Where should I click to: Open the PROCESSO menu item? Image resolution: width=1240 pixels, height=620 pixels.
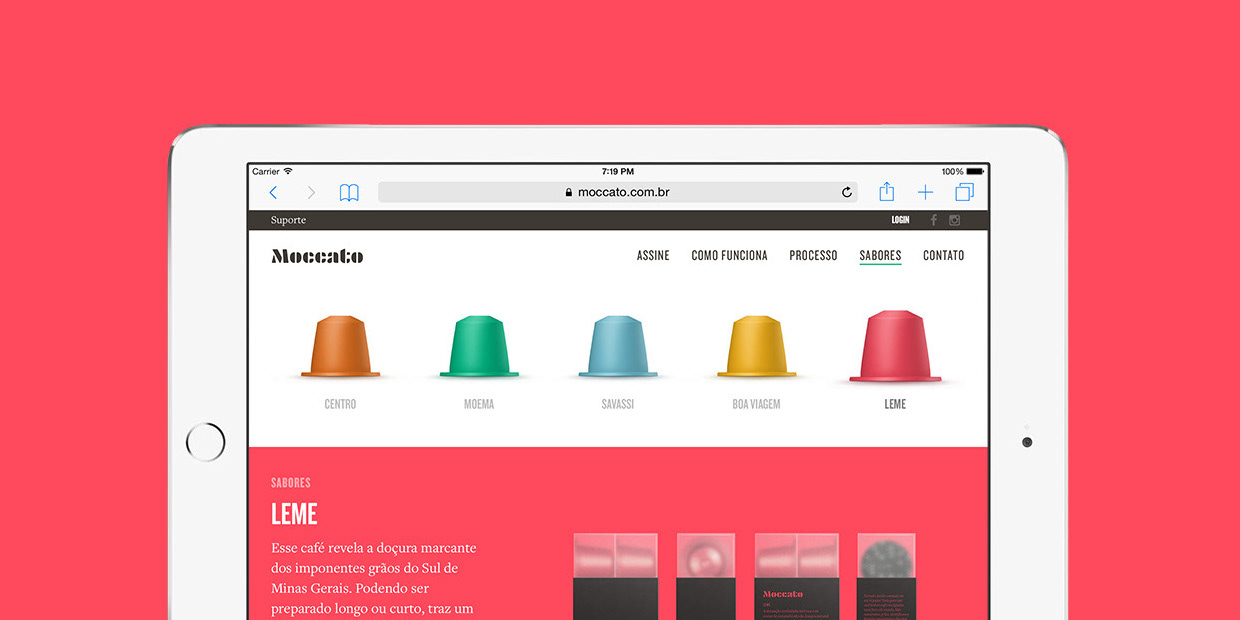(x=813, y=256)
